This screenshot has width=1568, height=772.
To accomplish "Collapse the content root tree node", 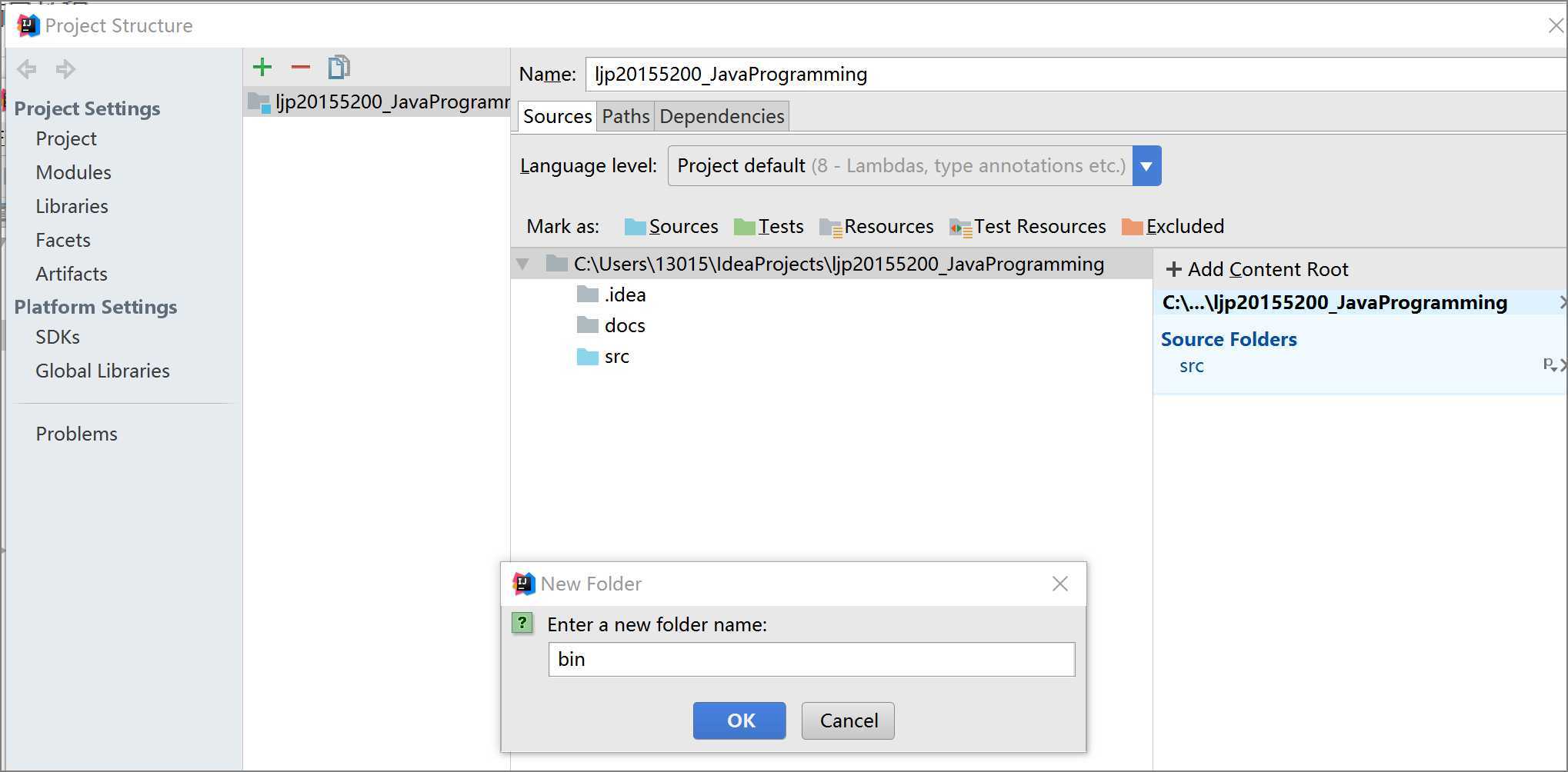I will pos(523,264).
